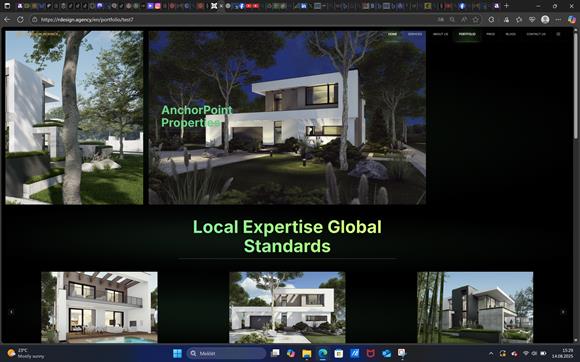Open the browser Settings and more menu
Screen dimensions: 580x362
pos(558,20)
